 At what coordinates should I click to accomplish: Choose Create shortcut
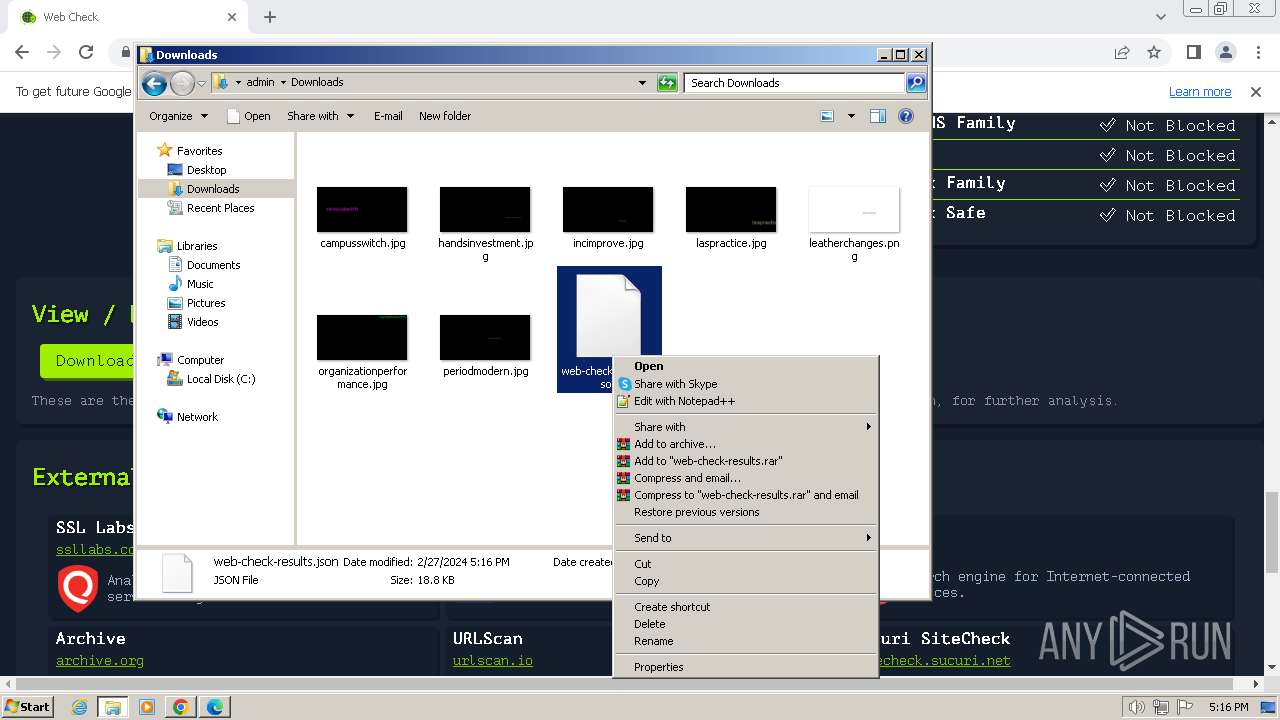pos(745,607)
